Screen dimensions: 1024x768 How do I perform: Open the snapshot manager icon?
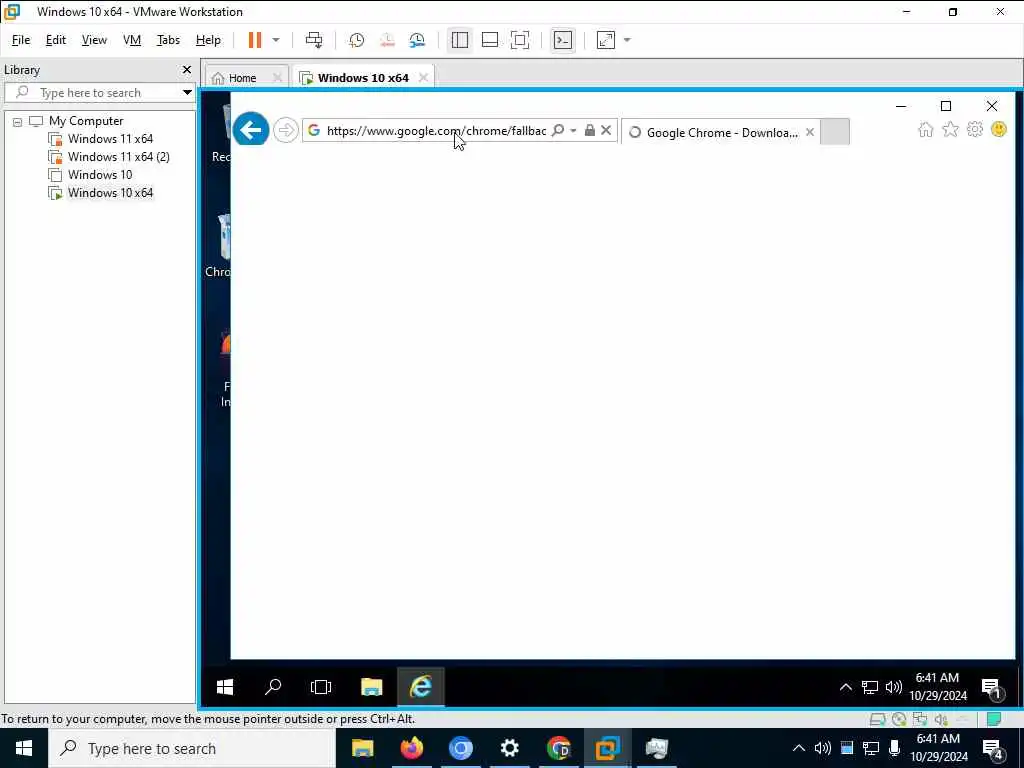(417, 40)
